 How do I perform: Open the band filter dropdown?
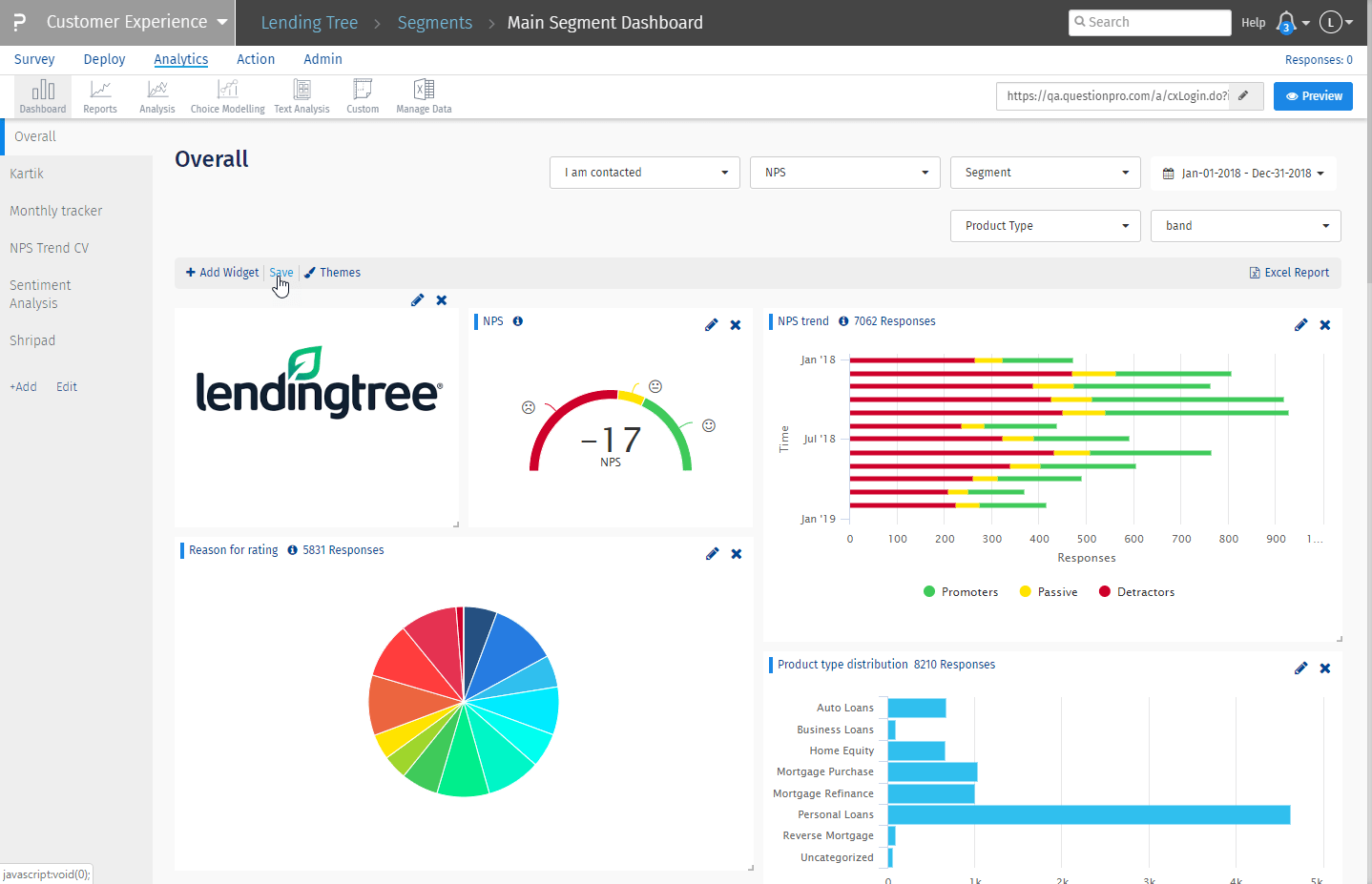(1246, 226)
